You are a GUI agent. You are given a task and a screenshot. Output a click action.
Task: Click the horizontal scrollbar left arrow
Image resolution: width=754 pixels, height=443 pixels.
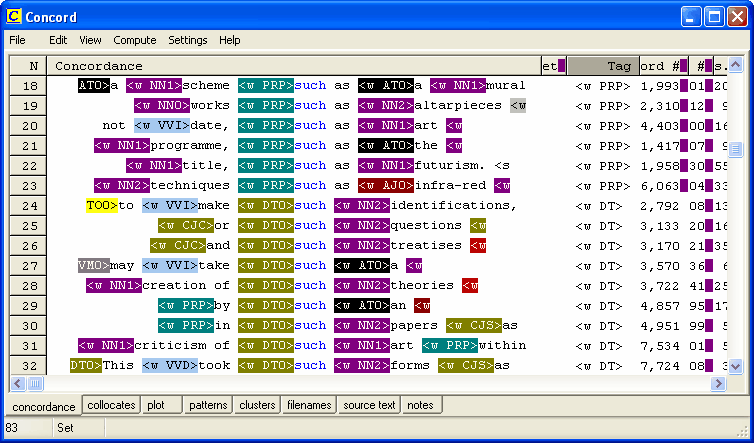18,384
